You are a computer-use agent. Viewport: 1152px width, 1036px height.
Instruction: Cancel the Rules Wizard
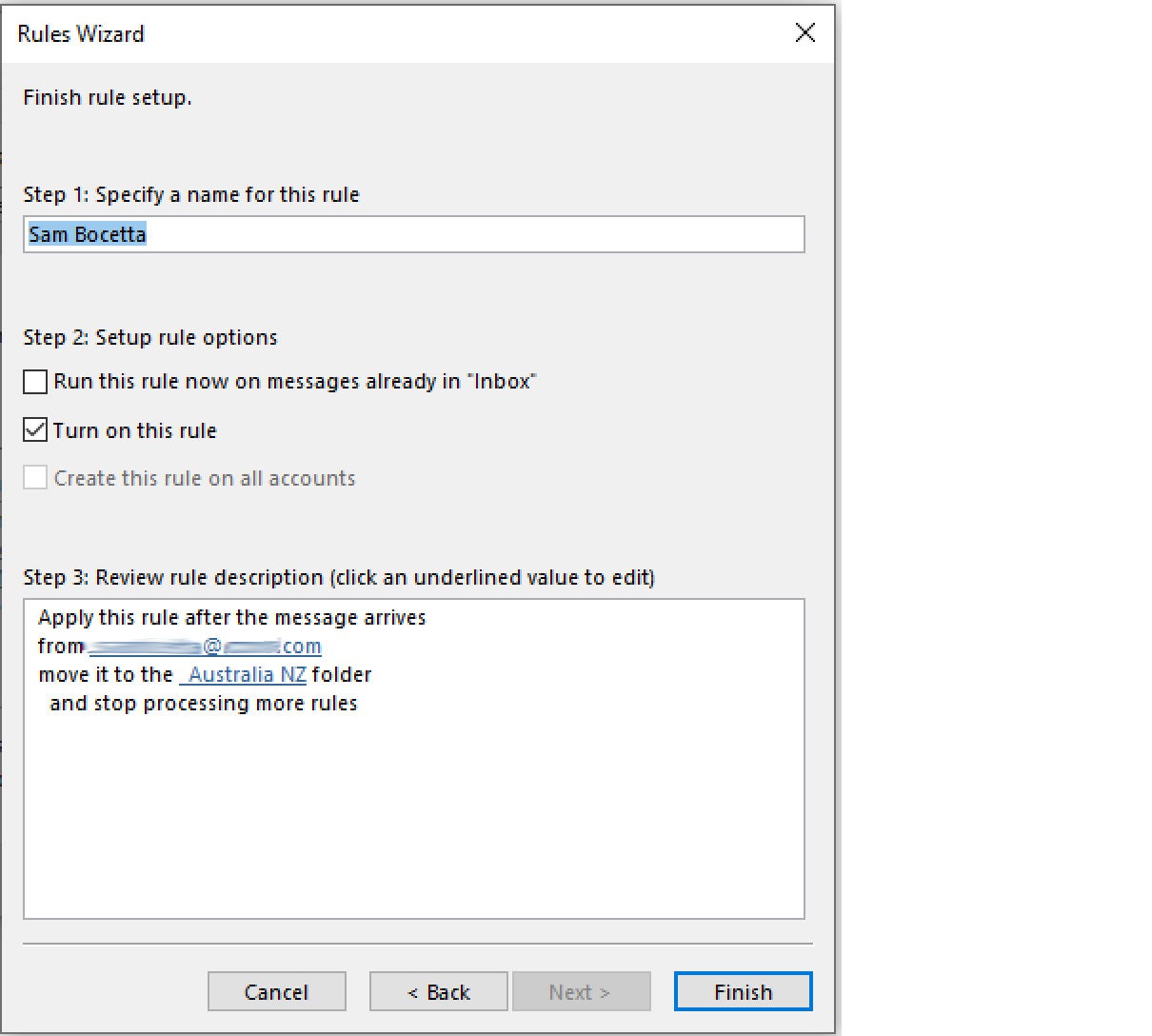tap(276, 992)
